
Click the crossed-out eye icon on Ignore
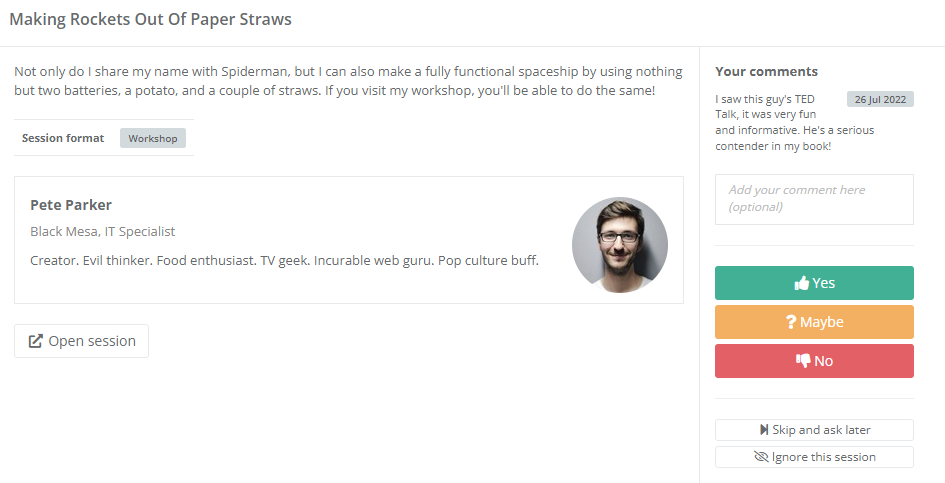click(x=761, y=457)
